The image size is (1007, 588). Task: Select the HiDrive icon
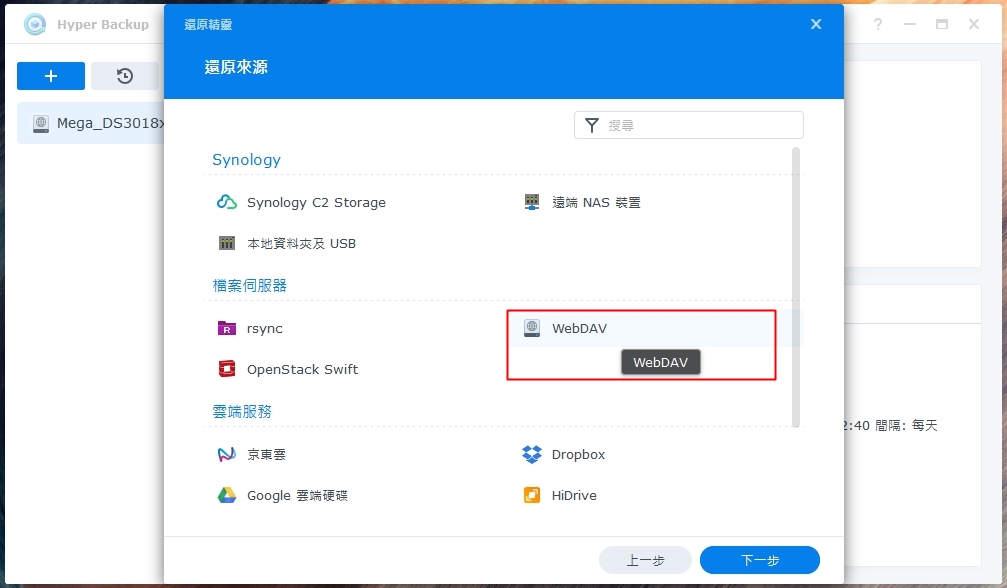[x=532, y=496]
